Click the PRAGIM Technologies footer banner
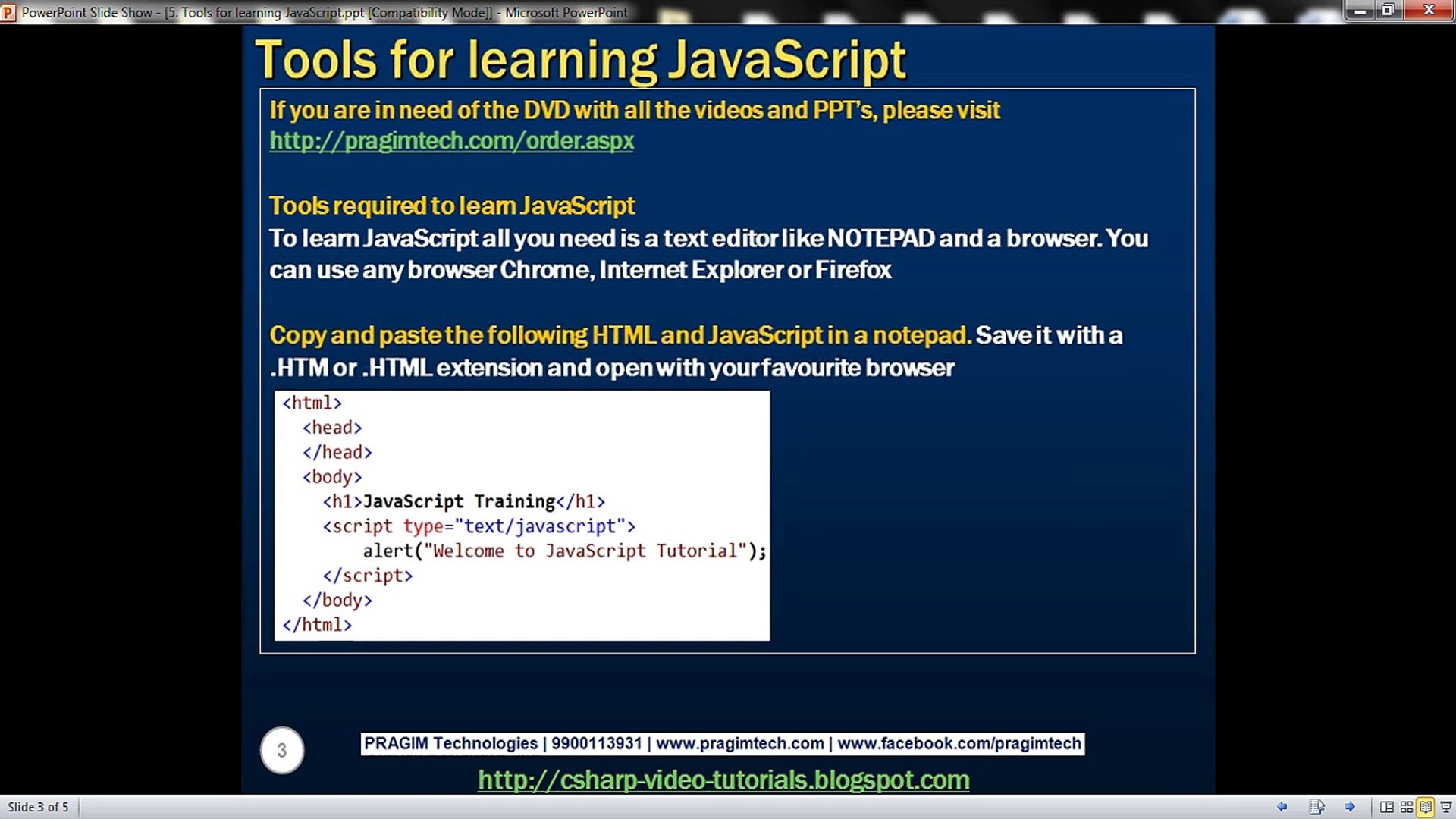The width and height of the screenshot is (1456, 819). click(722, 743)
